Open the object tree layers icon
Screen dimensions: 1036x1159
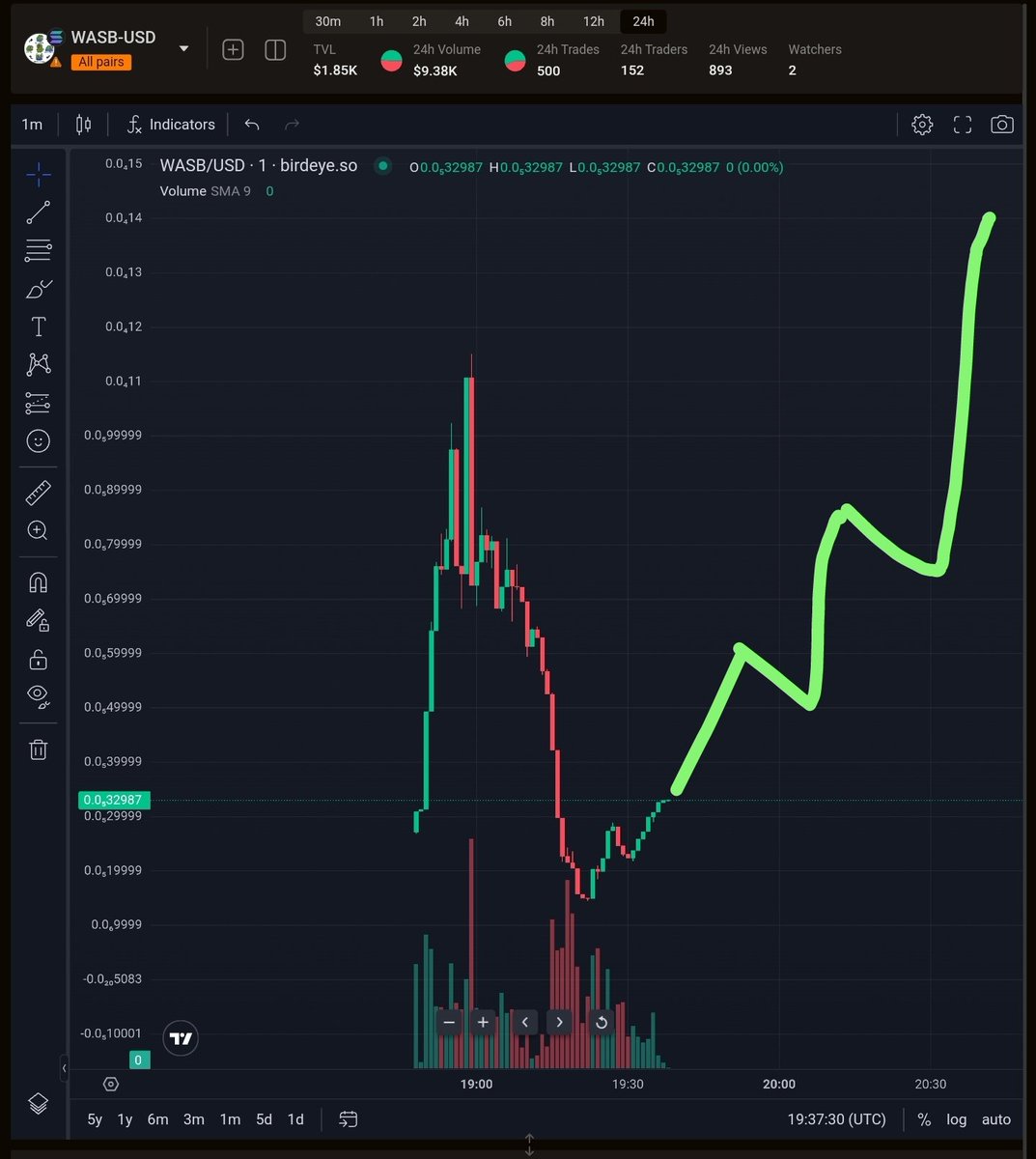pos(38,1103)
